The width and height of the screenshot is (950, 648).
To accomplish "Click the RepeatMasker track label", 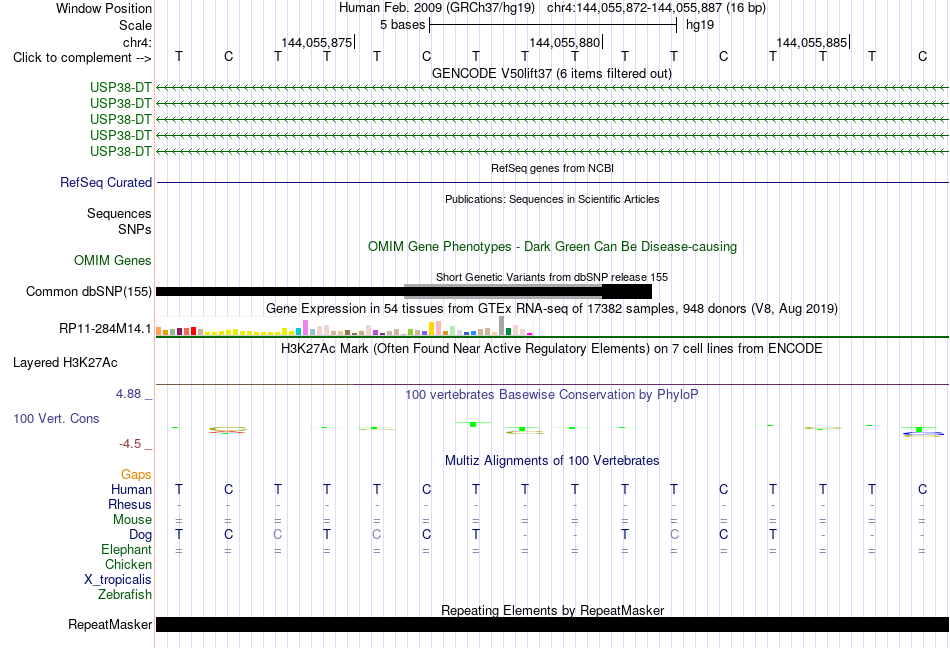I will point(110,624).
